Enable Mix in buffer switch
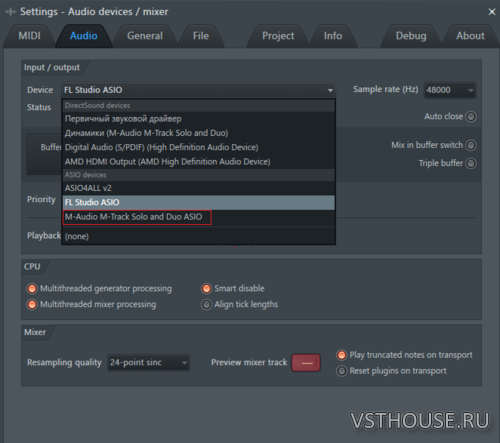The image size is (500, 443). tap(471, 145)
